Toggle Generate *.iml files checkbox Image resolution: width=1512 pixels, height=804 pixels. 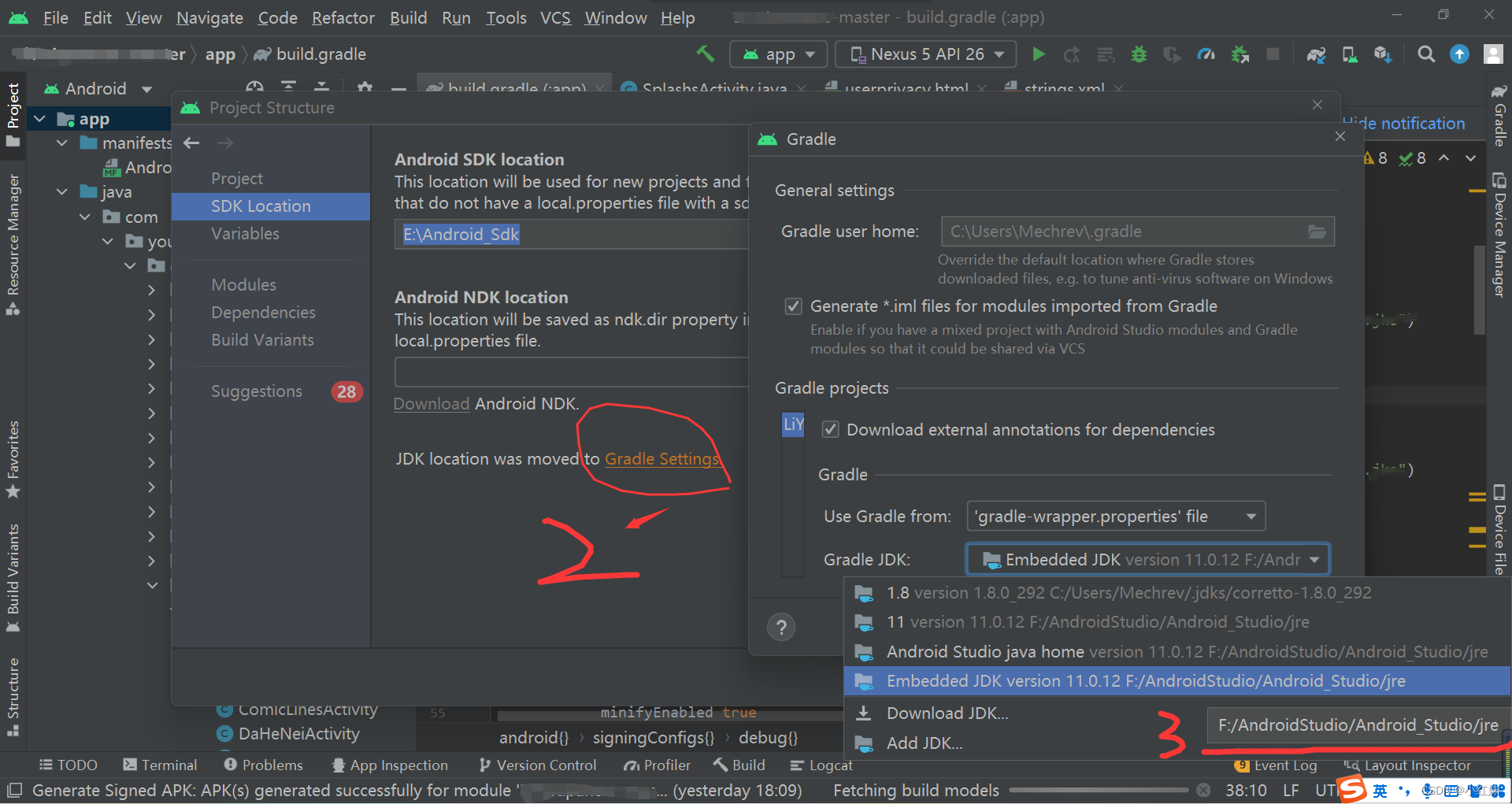tap(794, 306)
